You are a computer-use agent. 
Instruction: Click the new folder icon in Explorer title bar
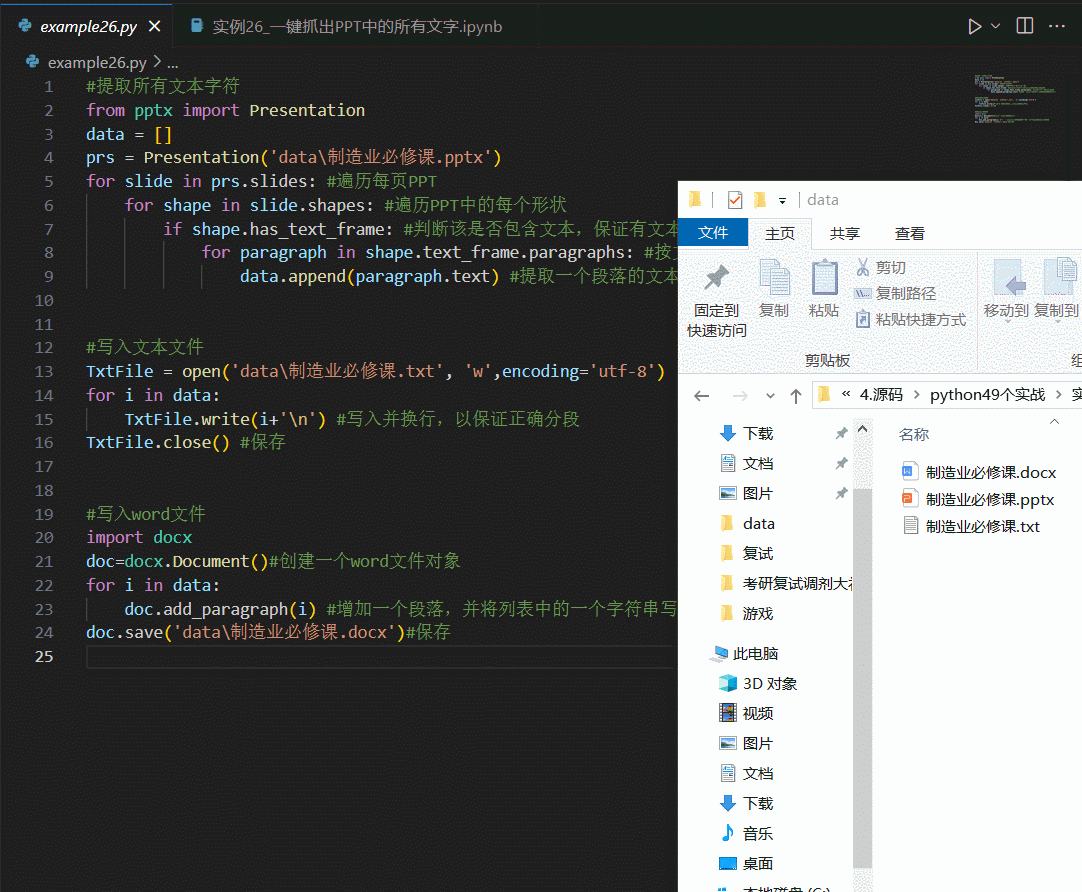[x=760, y=200]
